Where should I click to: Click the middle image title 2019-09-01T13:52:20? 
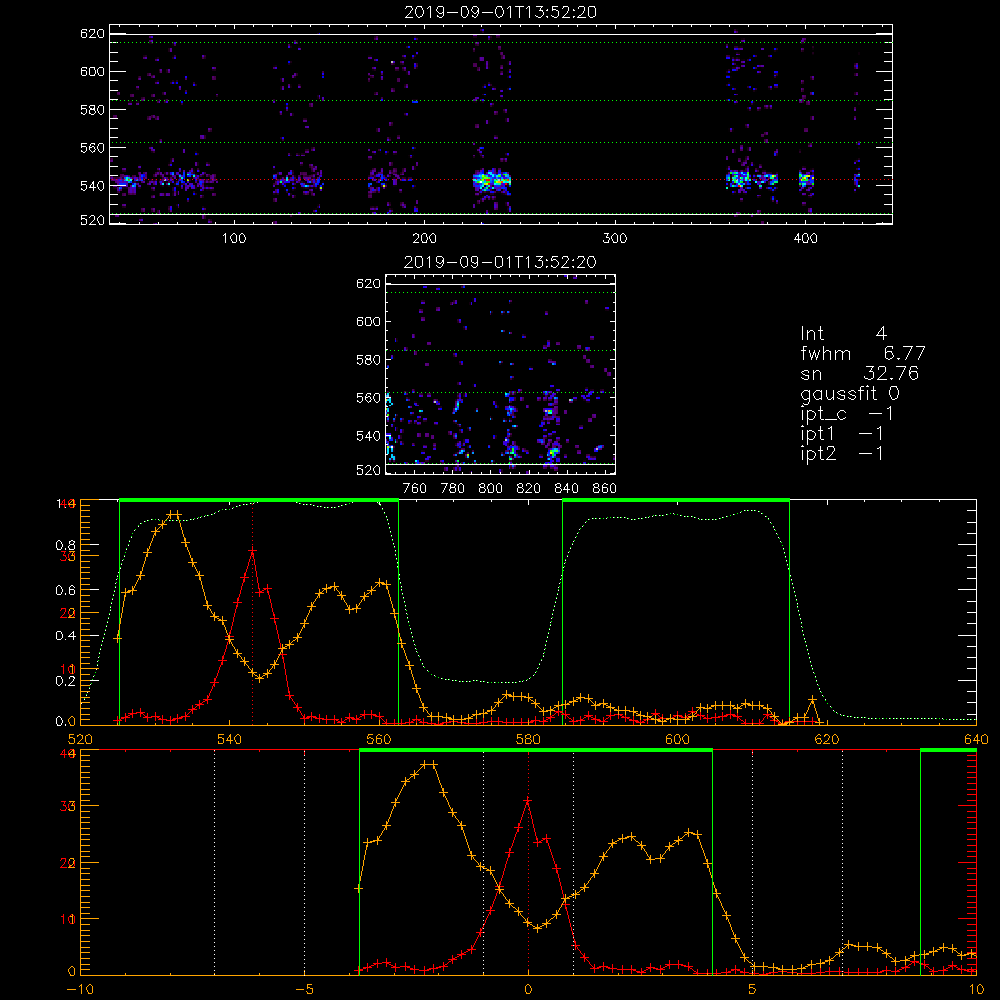(x=501, y=262)
